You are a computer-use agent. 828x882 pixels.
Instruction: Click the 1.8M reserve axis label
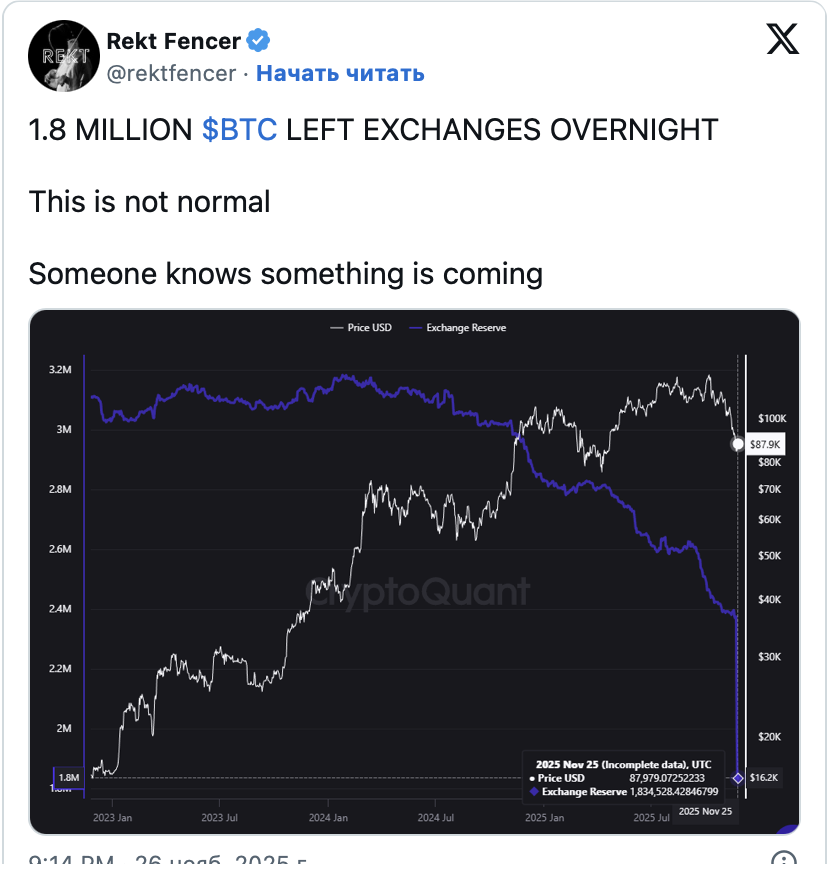pyautogui.click(x=69, y=778)
